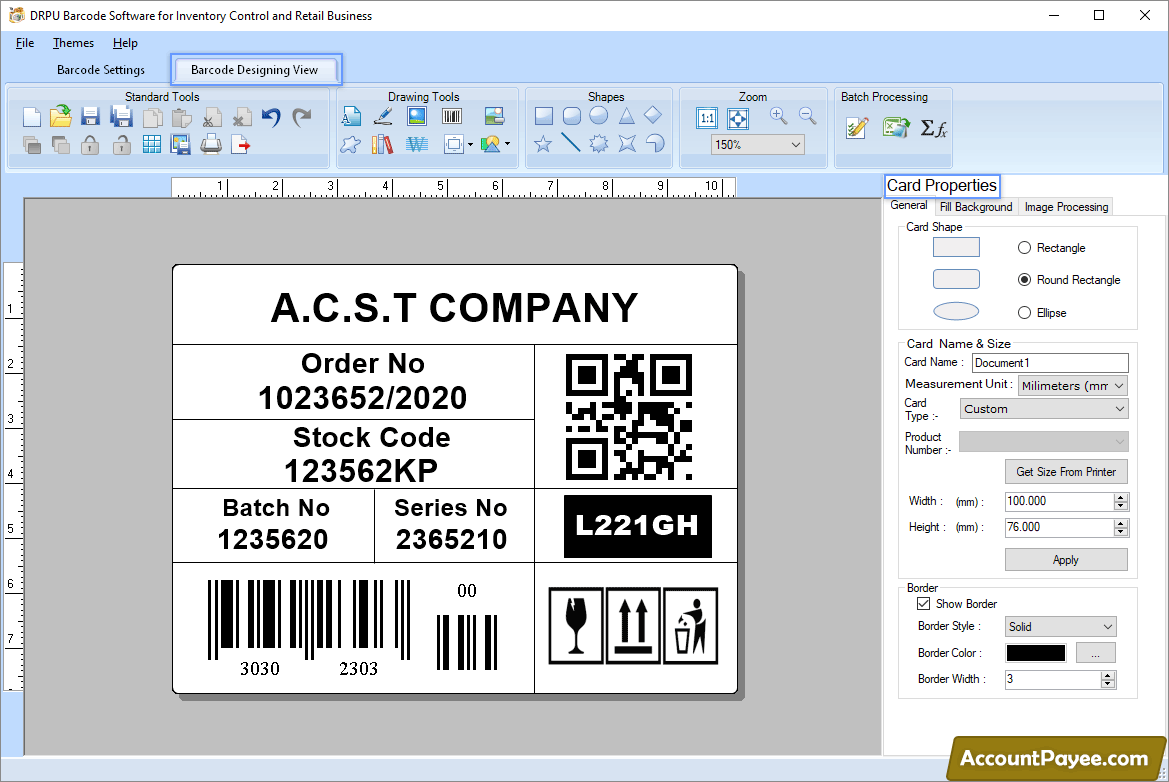
Task: Open the General properties tab
Action: 909,206
